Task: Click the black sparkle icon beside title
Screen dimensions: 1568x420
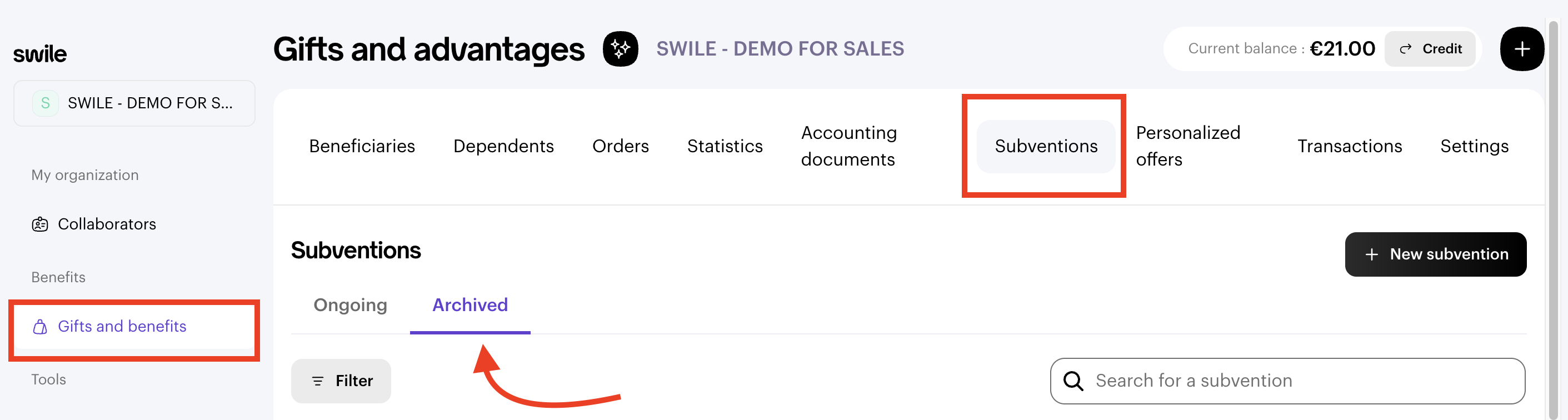Action: coord(620,49)
